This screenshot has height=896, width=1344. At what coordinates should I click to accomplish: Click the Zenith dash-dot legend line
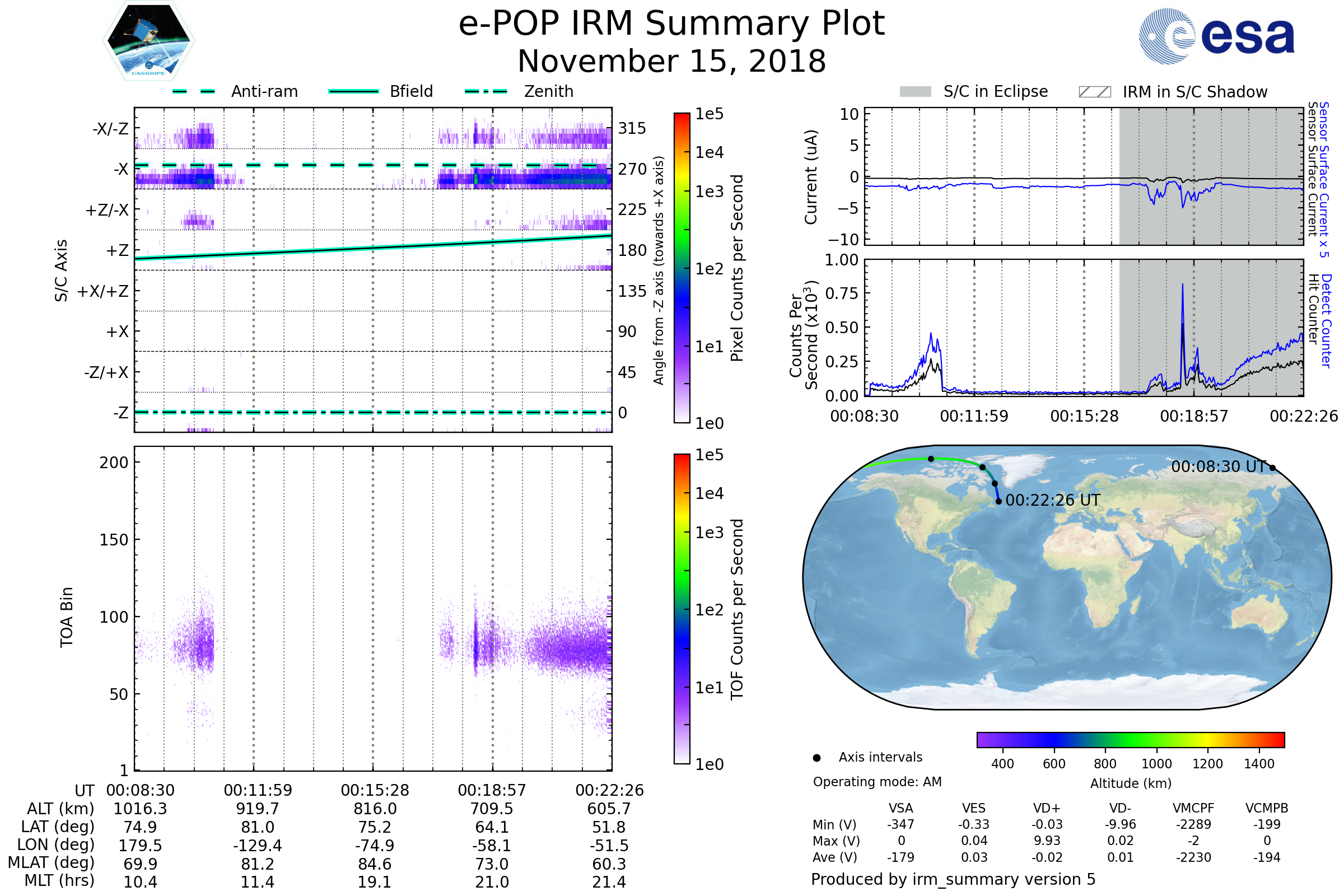[486, 91]
